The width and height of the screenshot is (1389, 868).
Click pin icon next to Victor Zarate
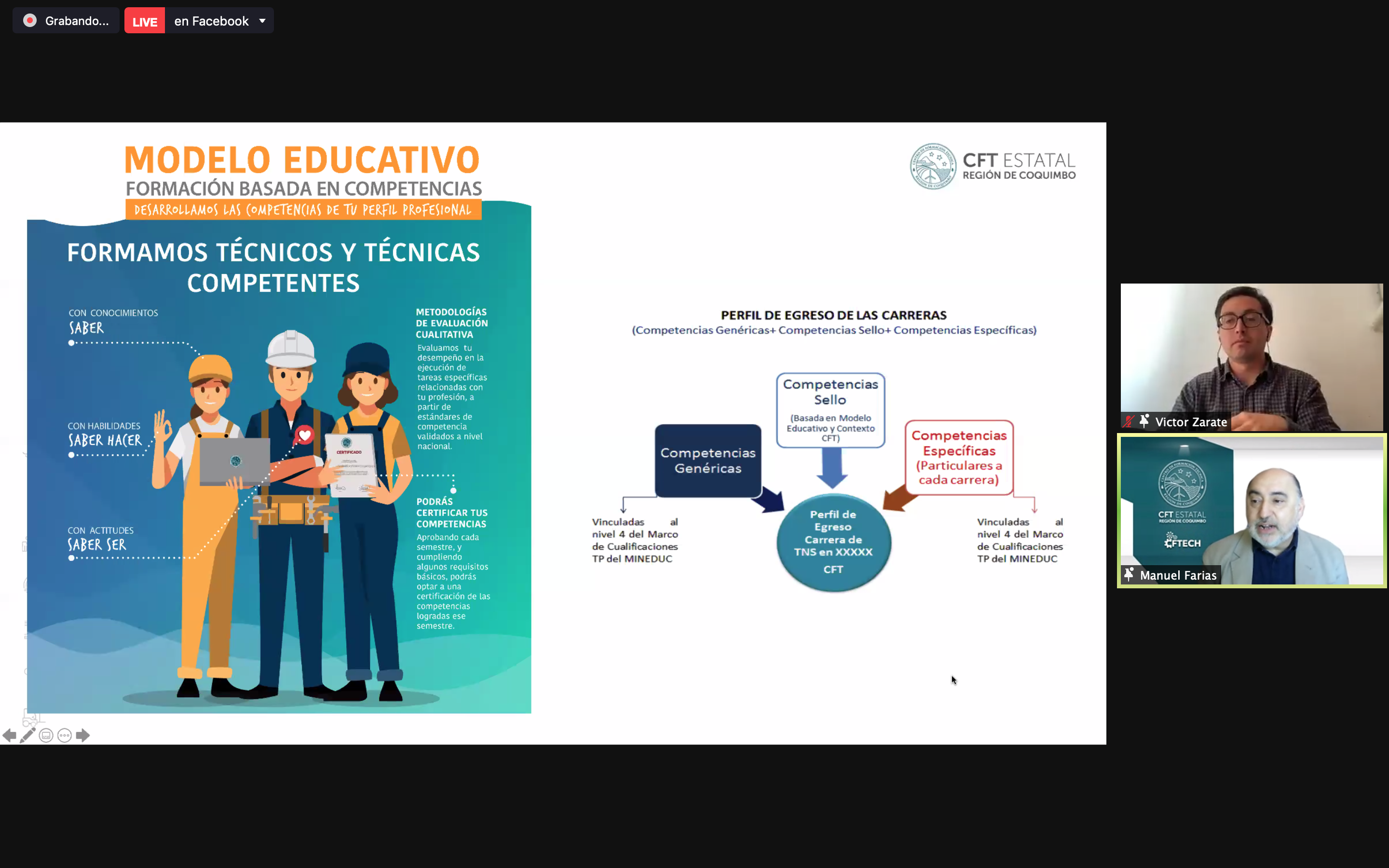coord(1144,421)
